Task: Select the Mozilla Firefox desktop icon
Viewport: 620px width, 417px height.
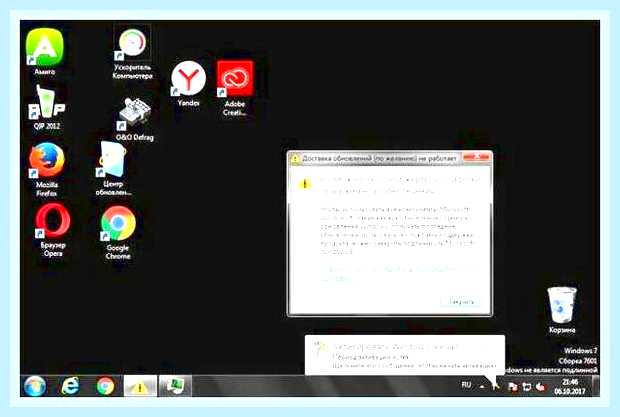Action: (47, 170)
